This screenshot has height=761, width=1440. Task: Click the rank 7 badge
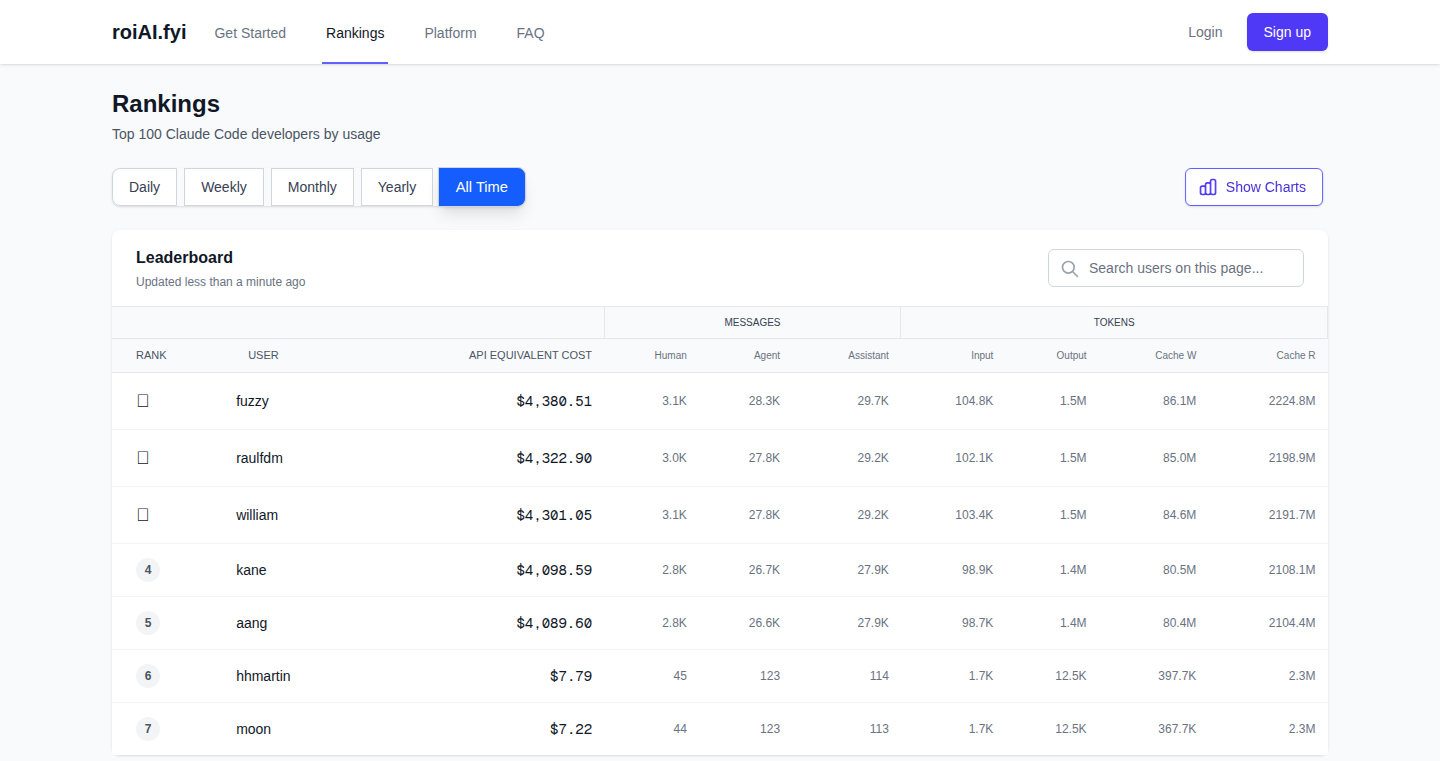(x=148, y=729)
